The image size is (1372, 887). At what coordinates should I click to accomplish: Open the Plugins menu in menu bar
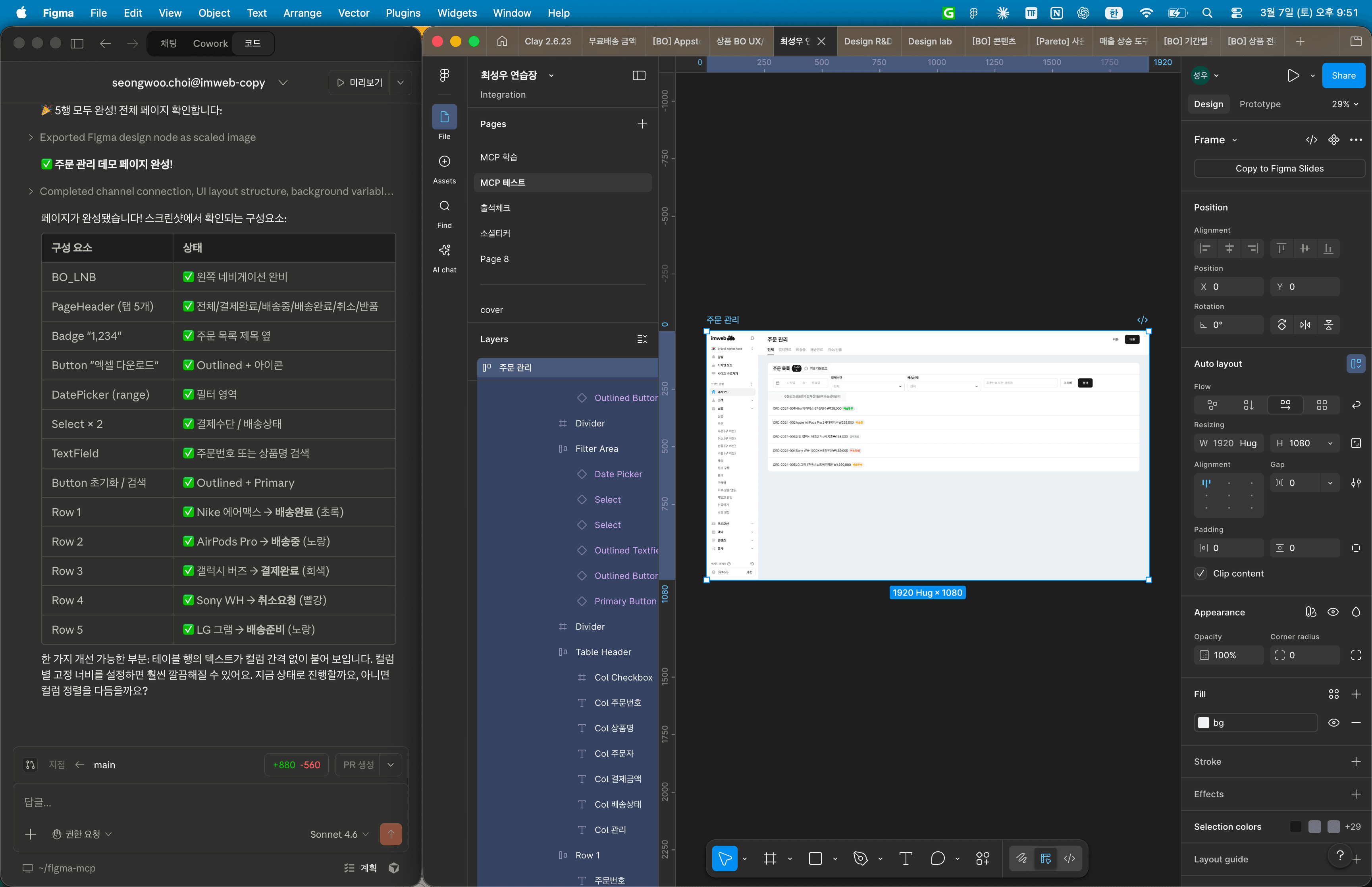(x=403, y=13)
